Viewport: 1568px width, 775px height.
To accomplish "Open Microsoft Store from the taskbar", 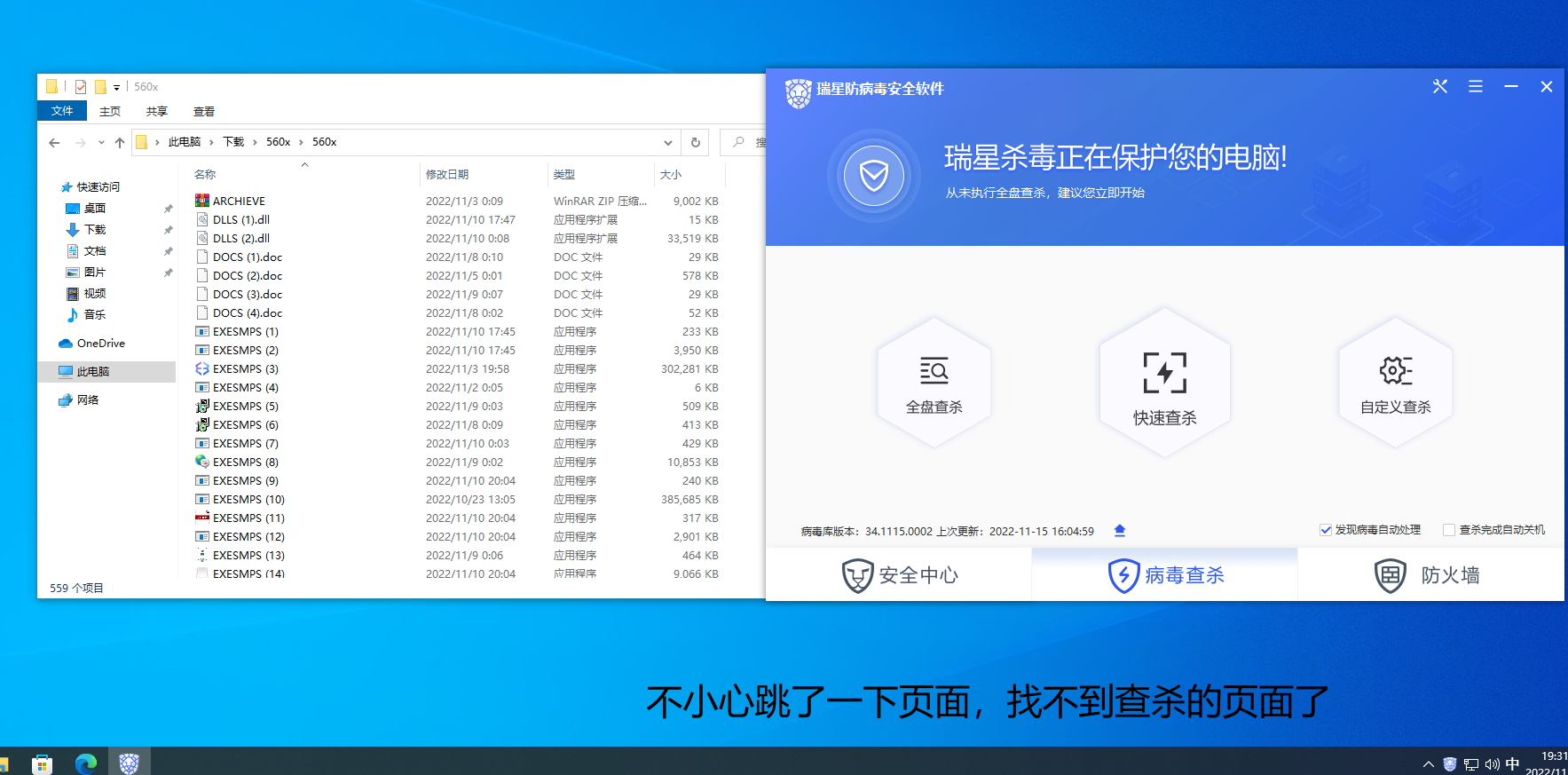I will click(42, 763).
